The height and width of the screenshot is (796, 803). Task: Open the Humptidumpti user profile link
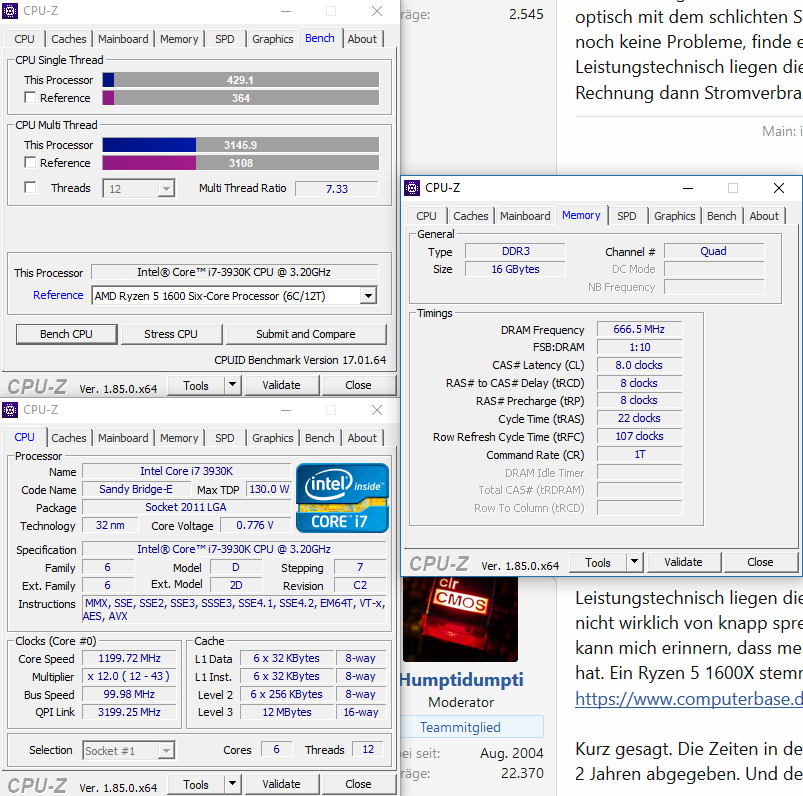pos(461,680)
